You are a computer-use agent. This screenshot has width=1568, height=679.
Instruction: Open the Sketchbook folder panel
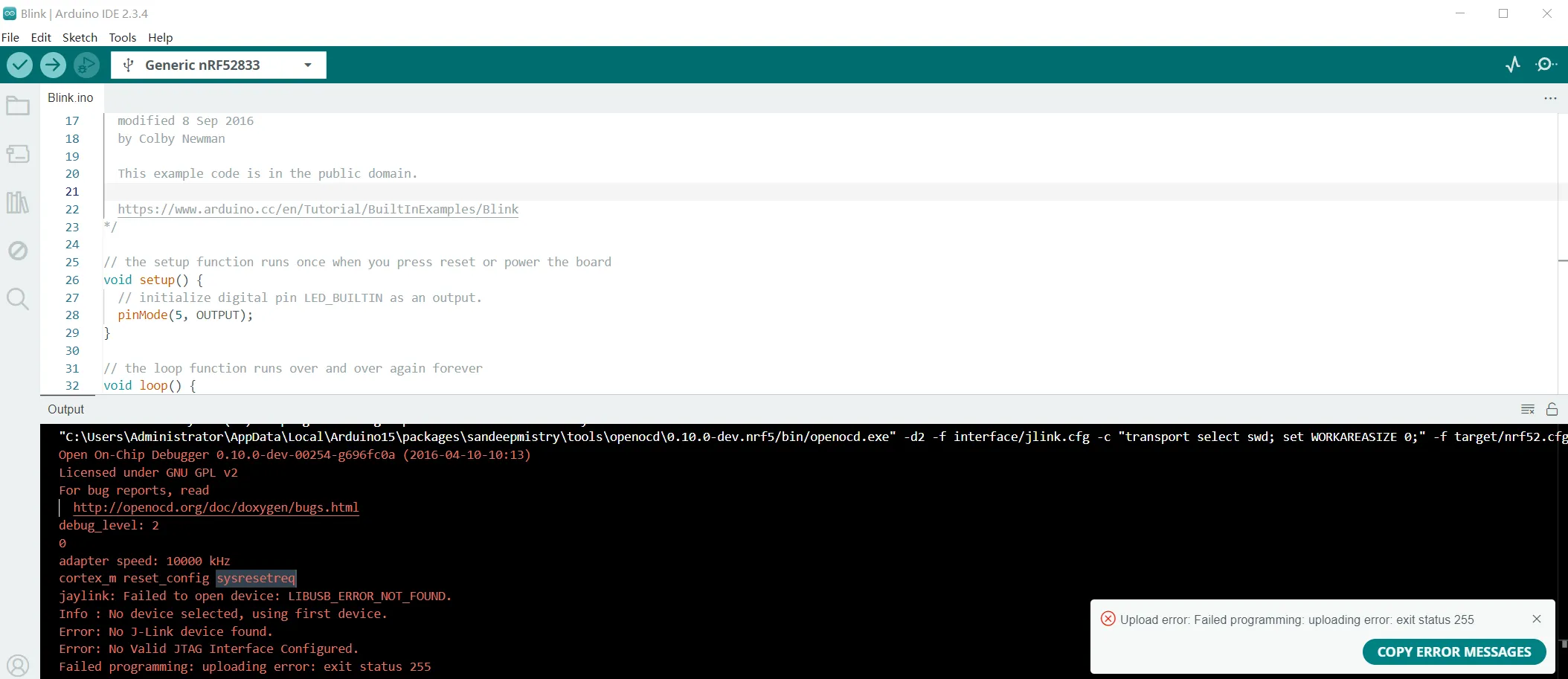pos(18,106)
